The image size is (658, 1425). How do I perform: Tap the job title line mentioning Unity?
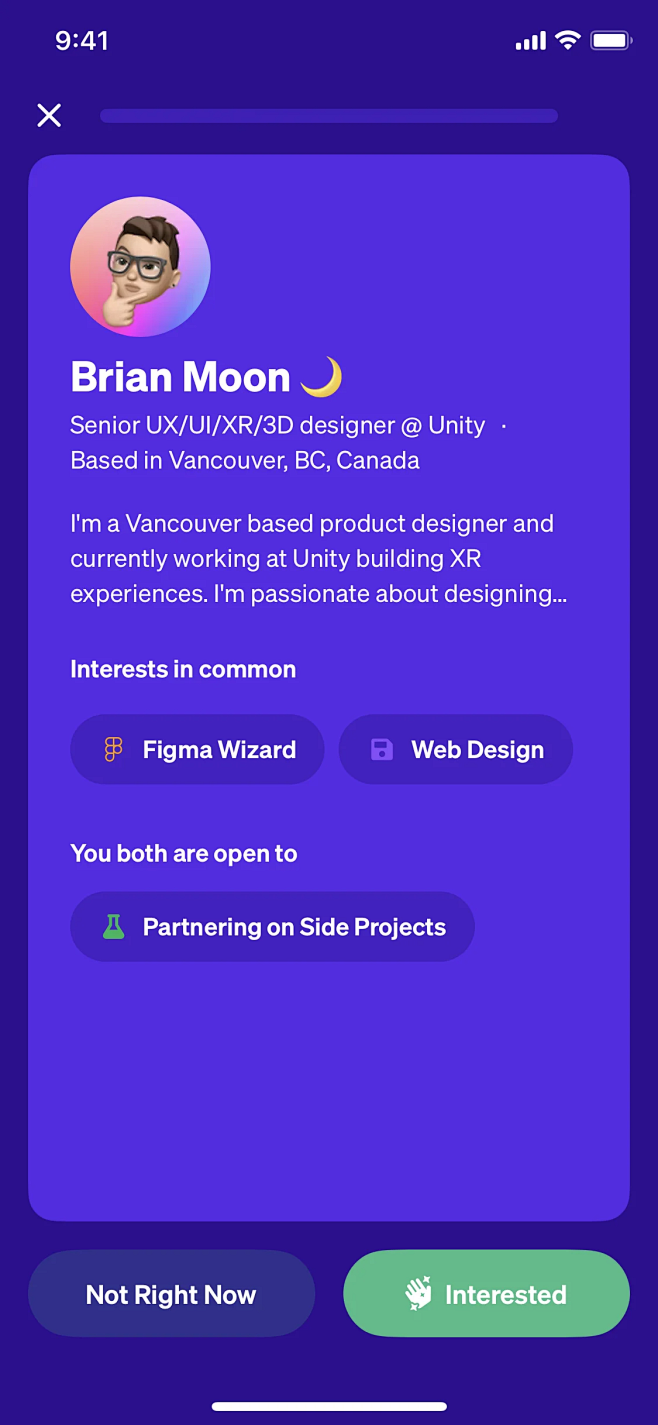click(277, 426)
